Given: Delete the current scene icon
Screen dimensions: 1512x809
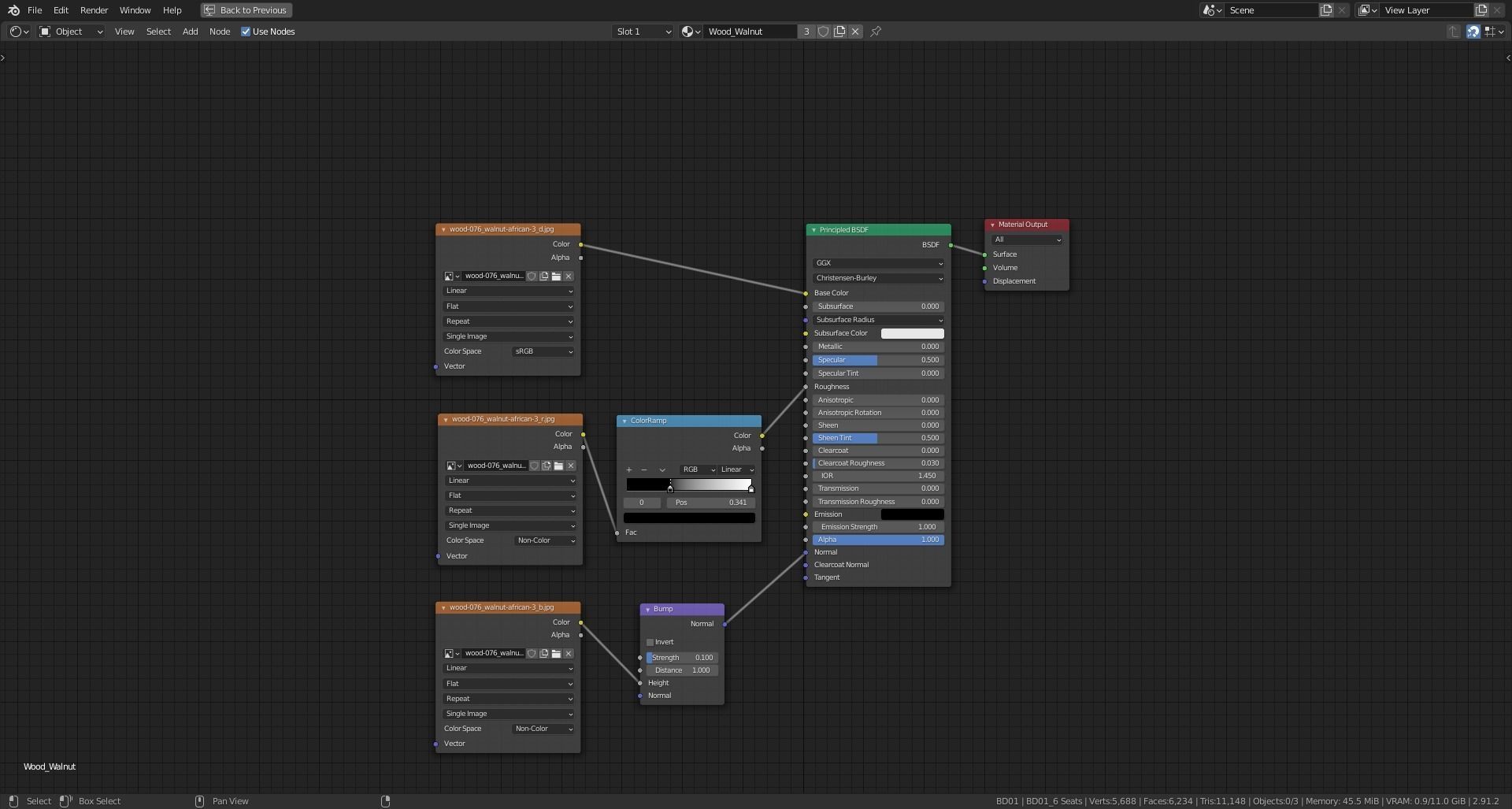Looking at the screenshot, I should (1342, 10).
